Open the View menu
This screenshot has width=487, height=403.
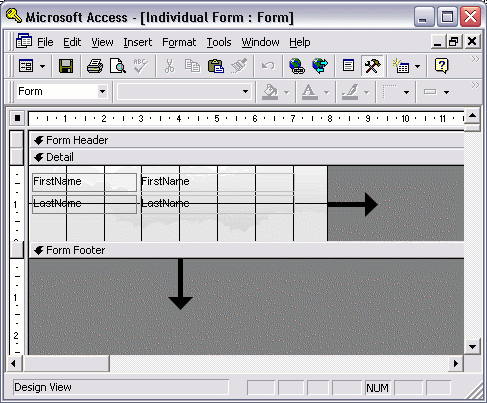102,42
